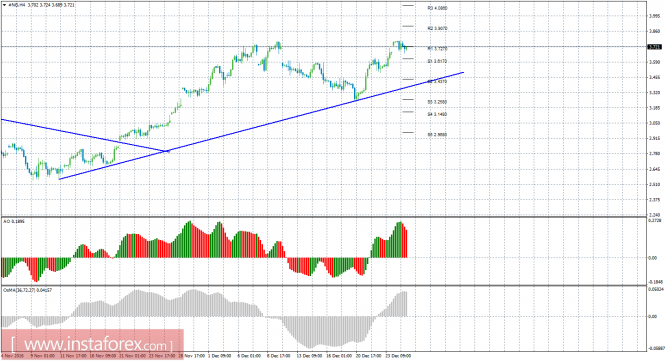The image size is (665, 361).
Task: Click the 3.995 price axis label
Action: [654, 16]
